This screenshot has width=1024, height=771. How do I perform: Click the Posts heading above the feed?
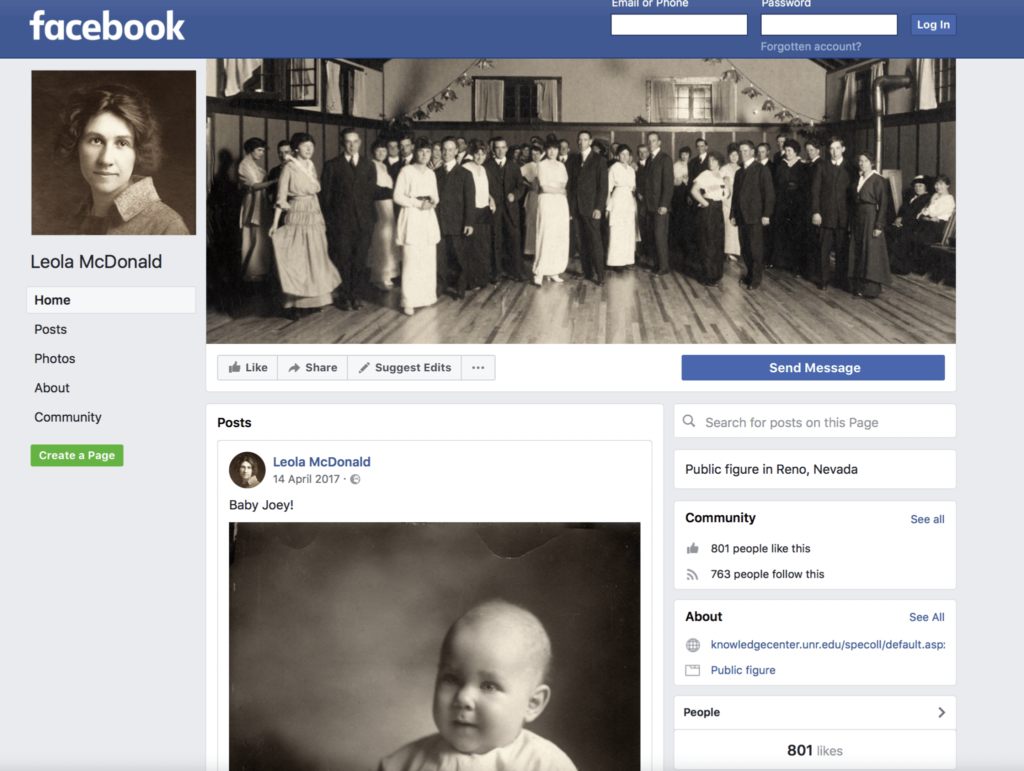click(x=234, y=422)
